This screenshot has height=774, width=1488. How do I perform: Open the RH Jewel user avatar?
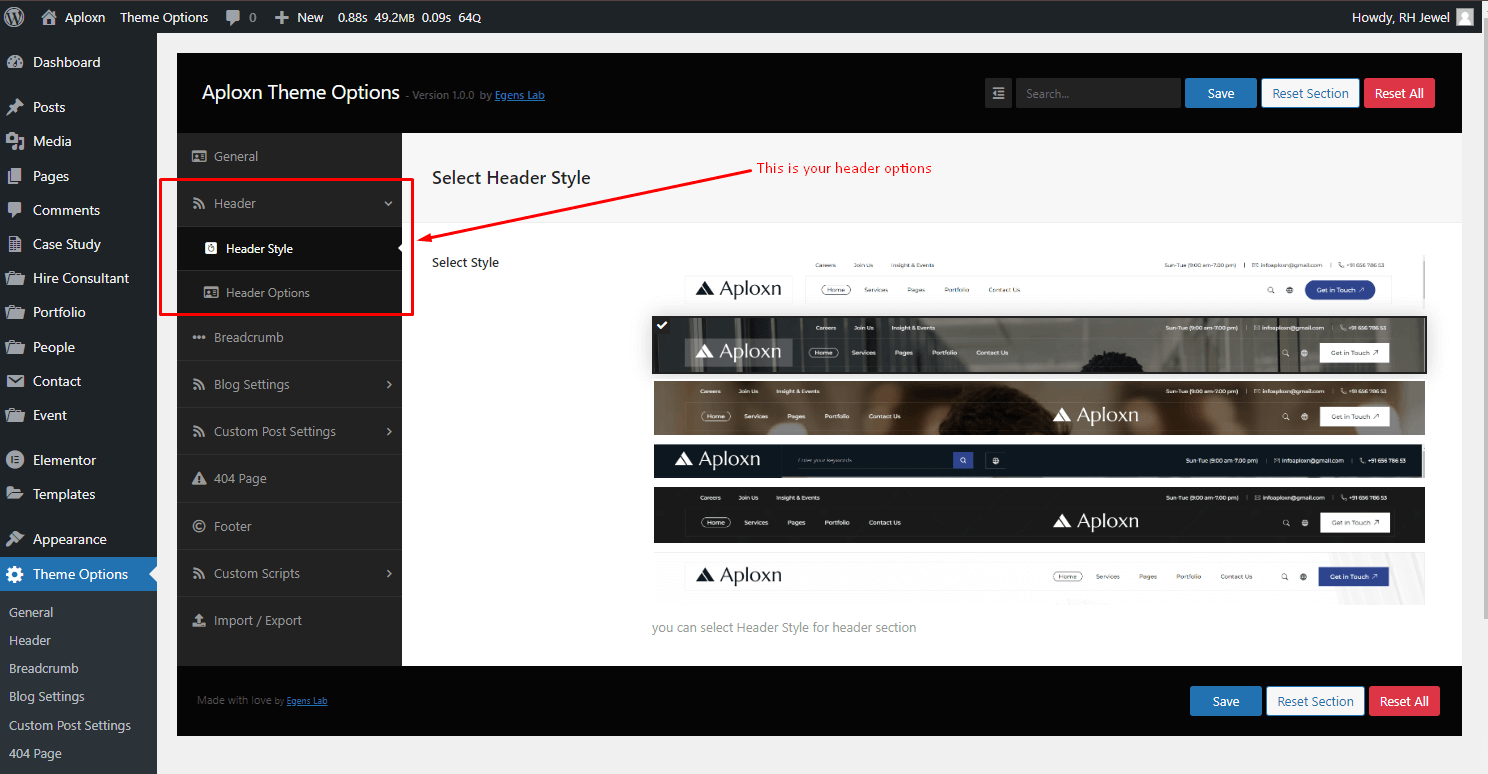(1465, 17)
